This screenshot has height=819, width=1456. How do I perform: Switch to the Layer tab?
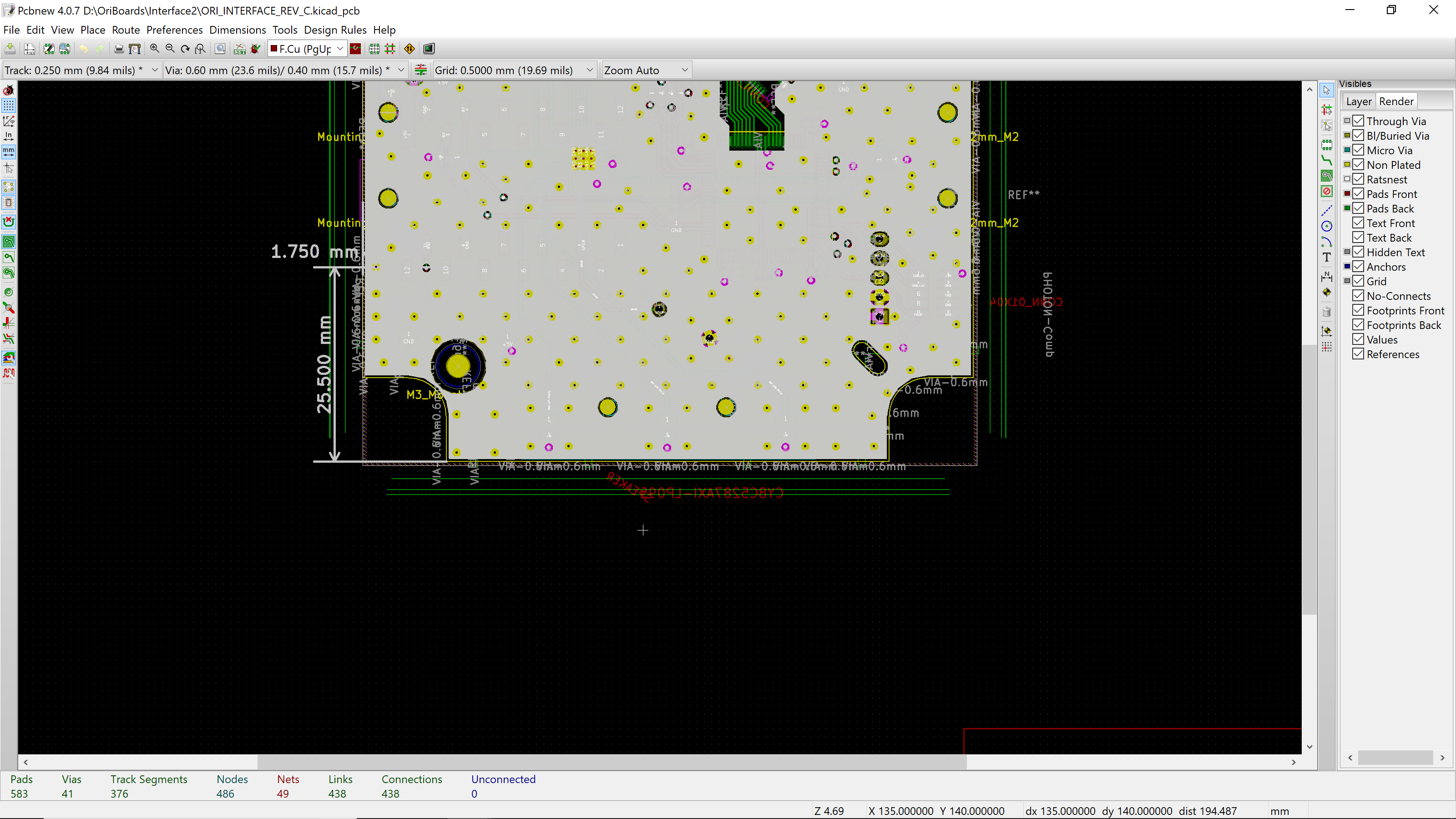tap(1358, 101)
